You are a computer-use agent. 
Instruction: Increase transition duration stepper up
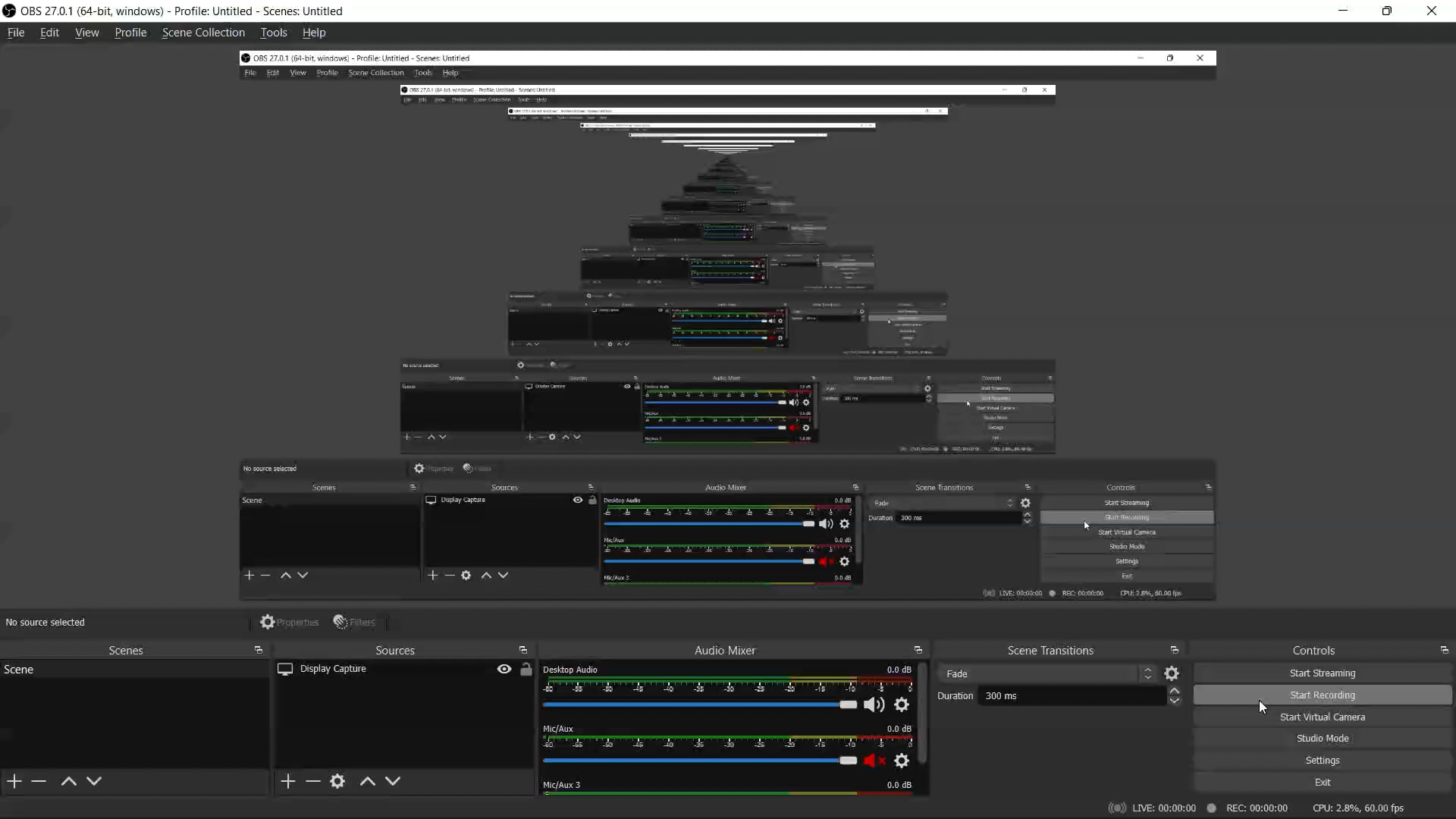(1175, 691)
